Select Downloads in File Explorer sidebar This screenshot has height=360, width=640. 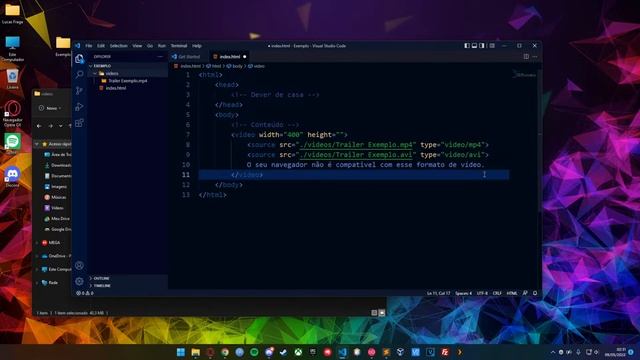click(58, 165)
